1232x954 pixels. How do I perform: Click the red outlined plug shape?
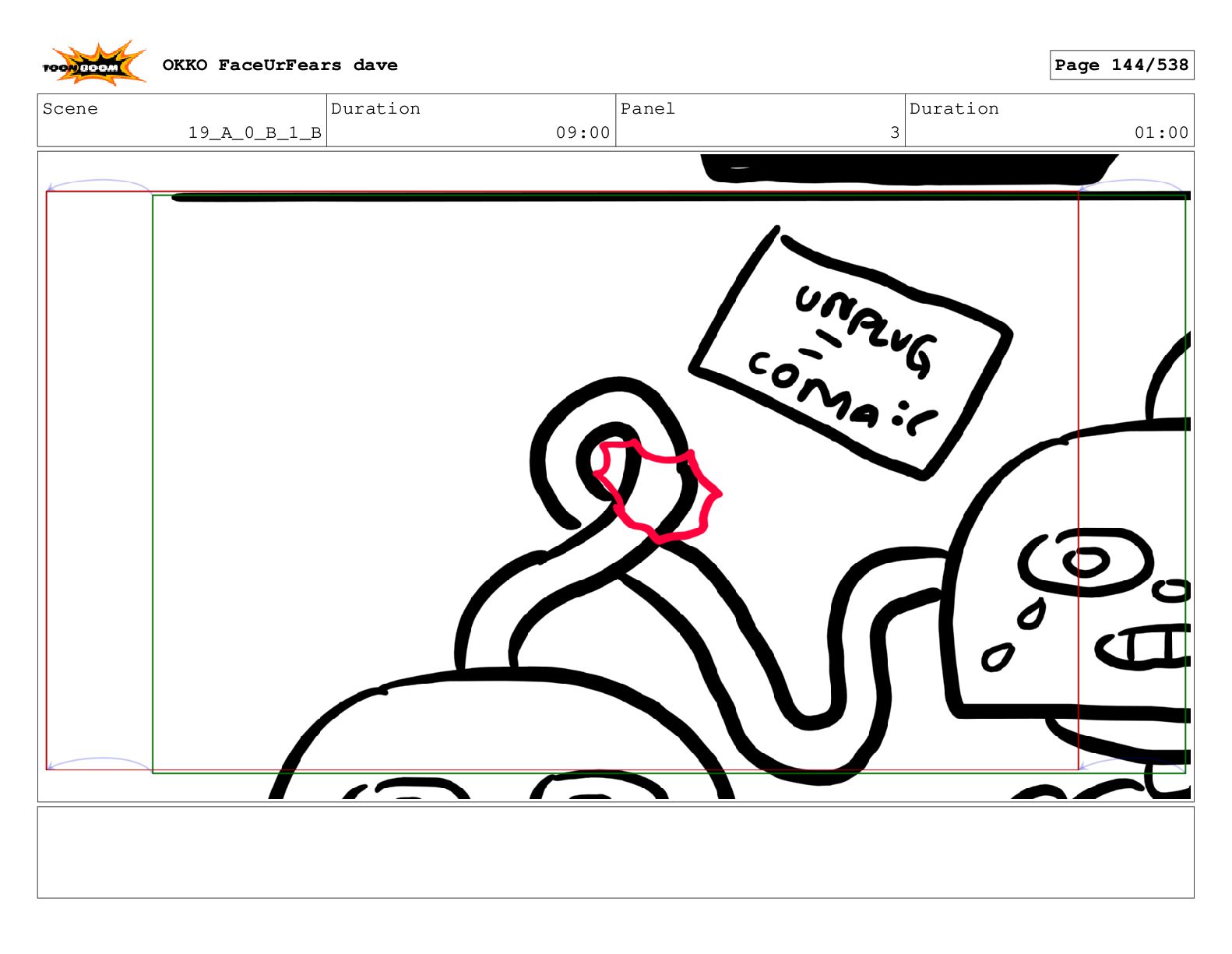point(657,491)
